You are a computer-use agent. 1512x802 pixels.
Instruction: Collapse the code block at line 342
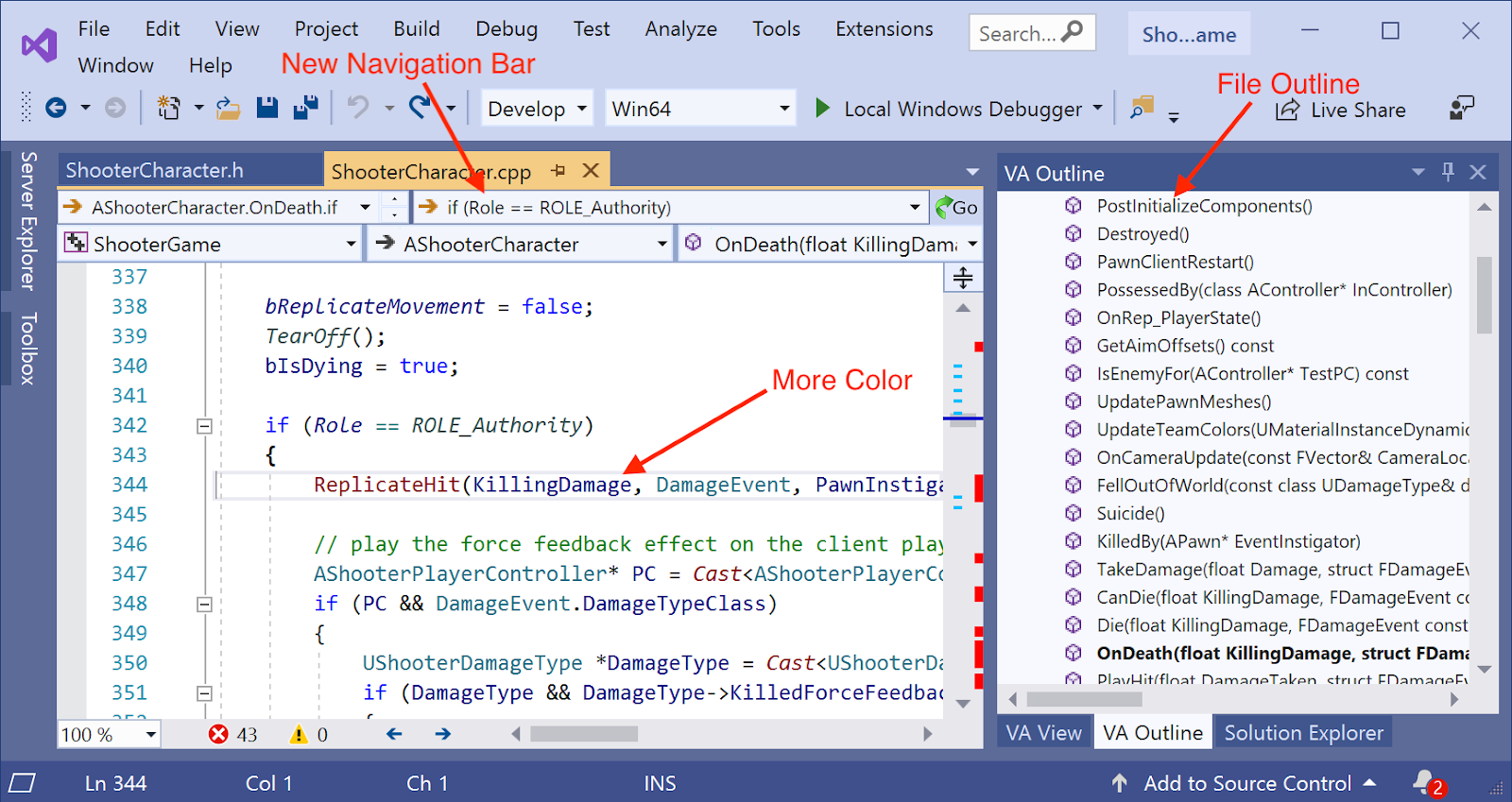[204, 426]
